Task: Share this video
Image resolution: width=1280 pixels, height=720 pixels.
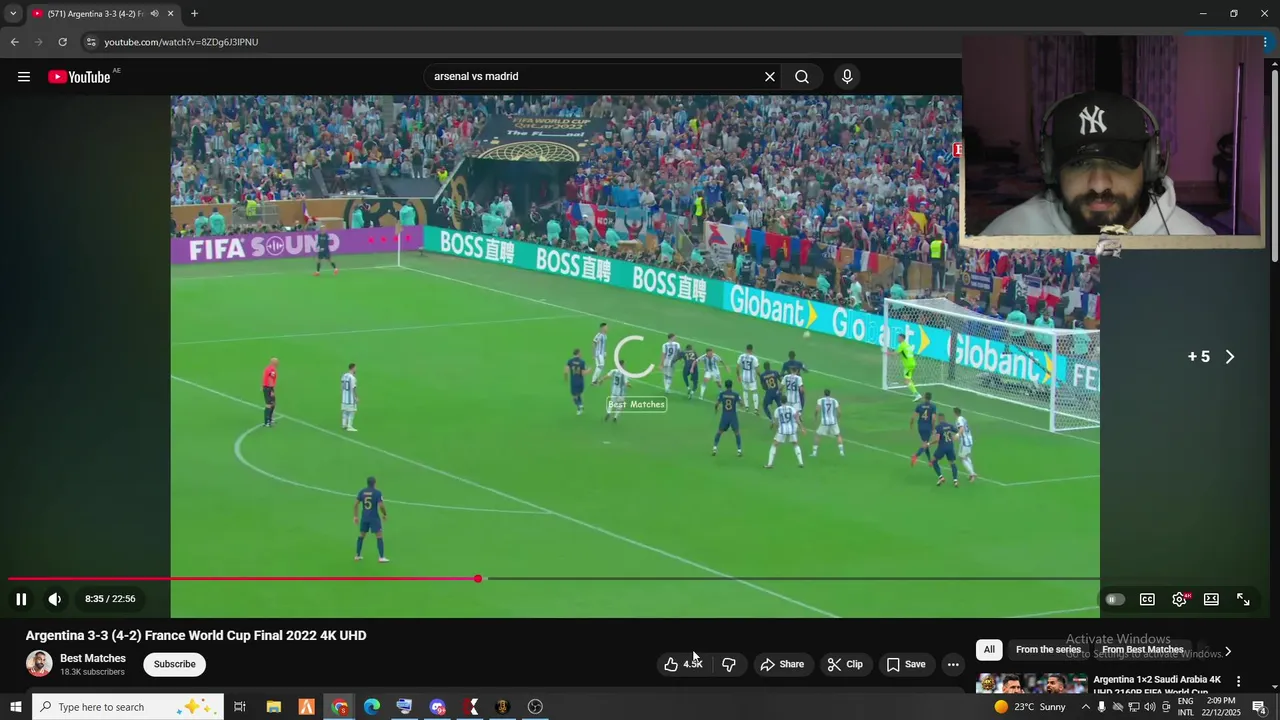Action: tap(782, 664)
